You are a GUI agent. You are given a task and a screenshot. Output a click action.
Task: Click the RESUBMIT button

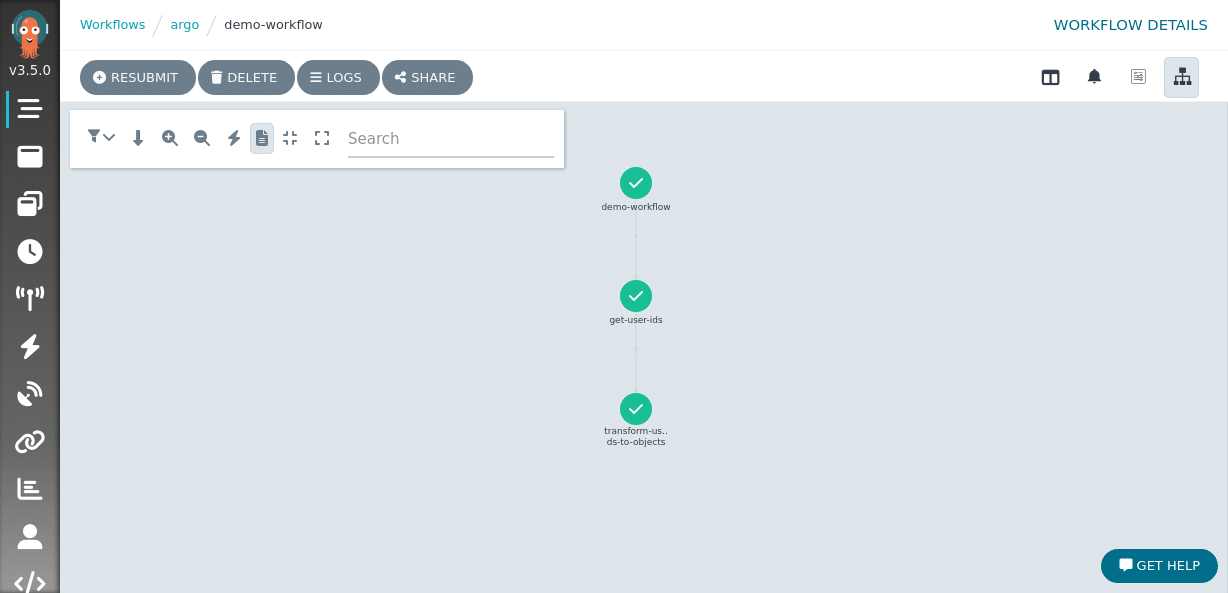click(x=137, y=77)
